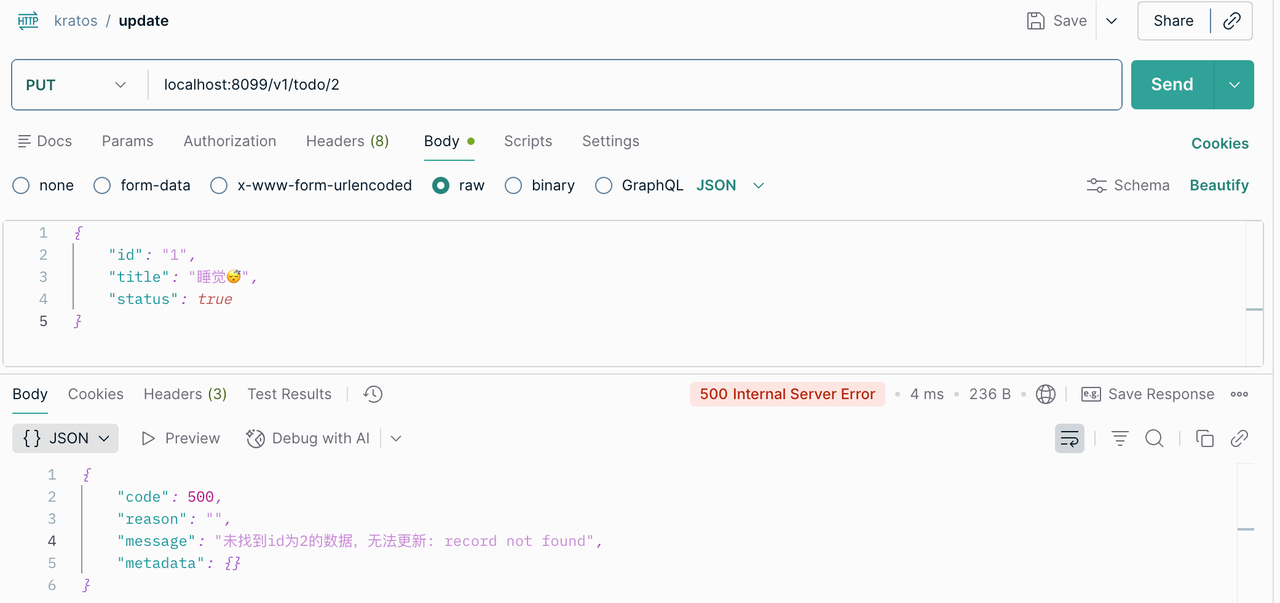Screen dimensions: 1280x603
Task: Open the Headers (8) request tab
Action: coord(347,141)
